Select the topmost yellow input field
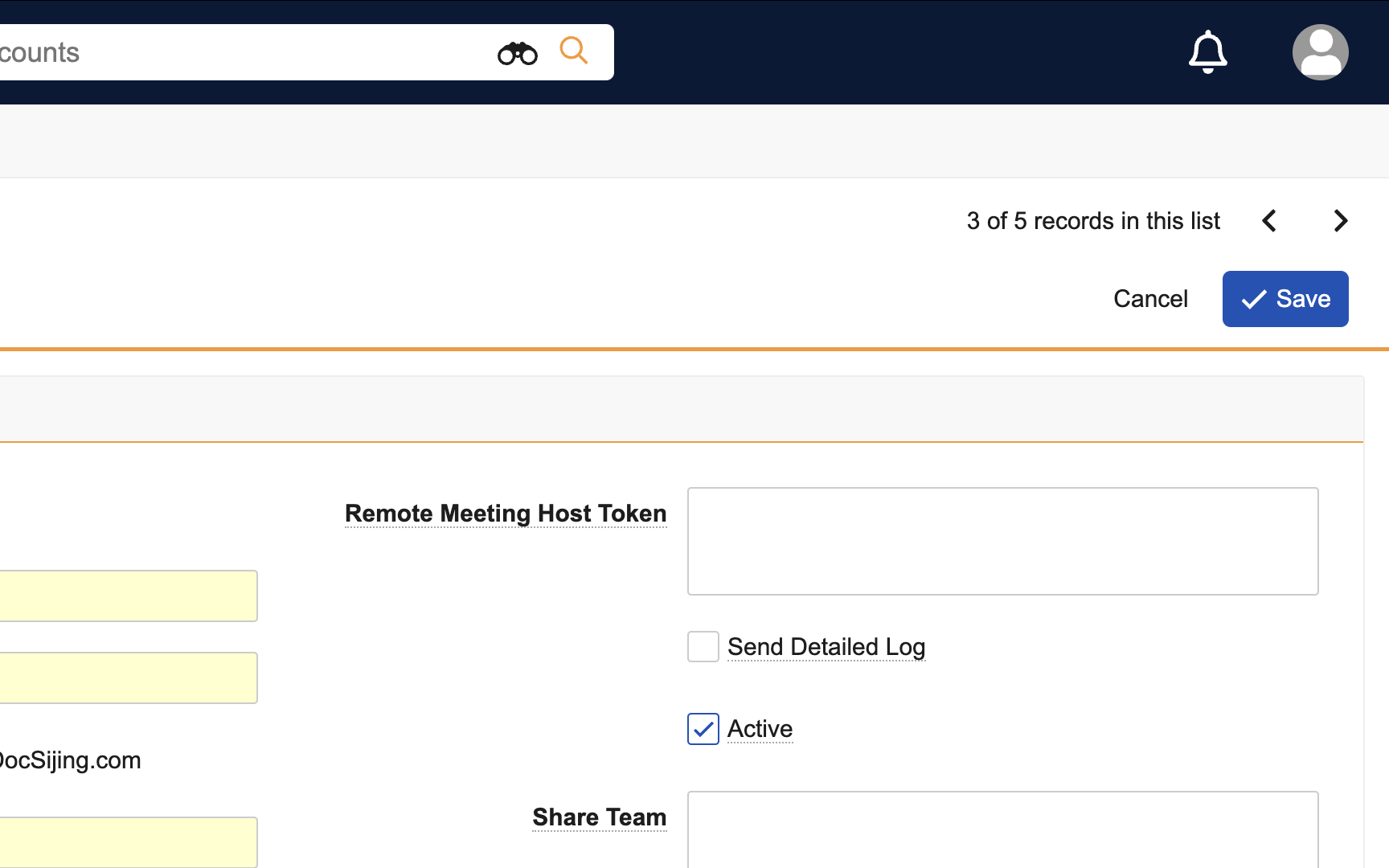 [x=129, y=596]
